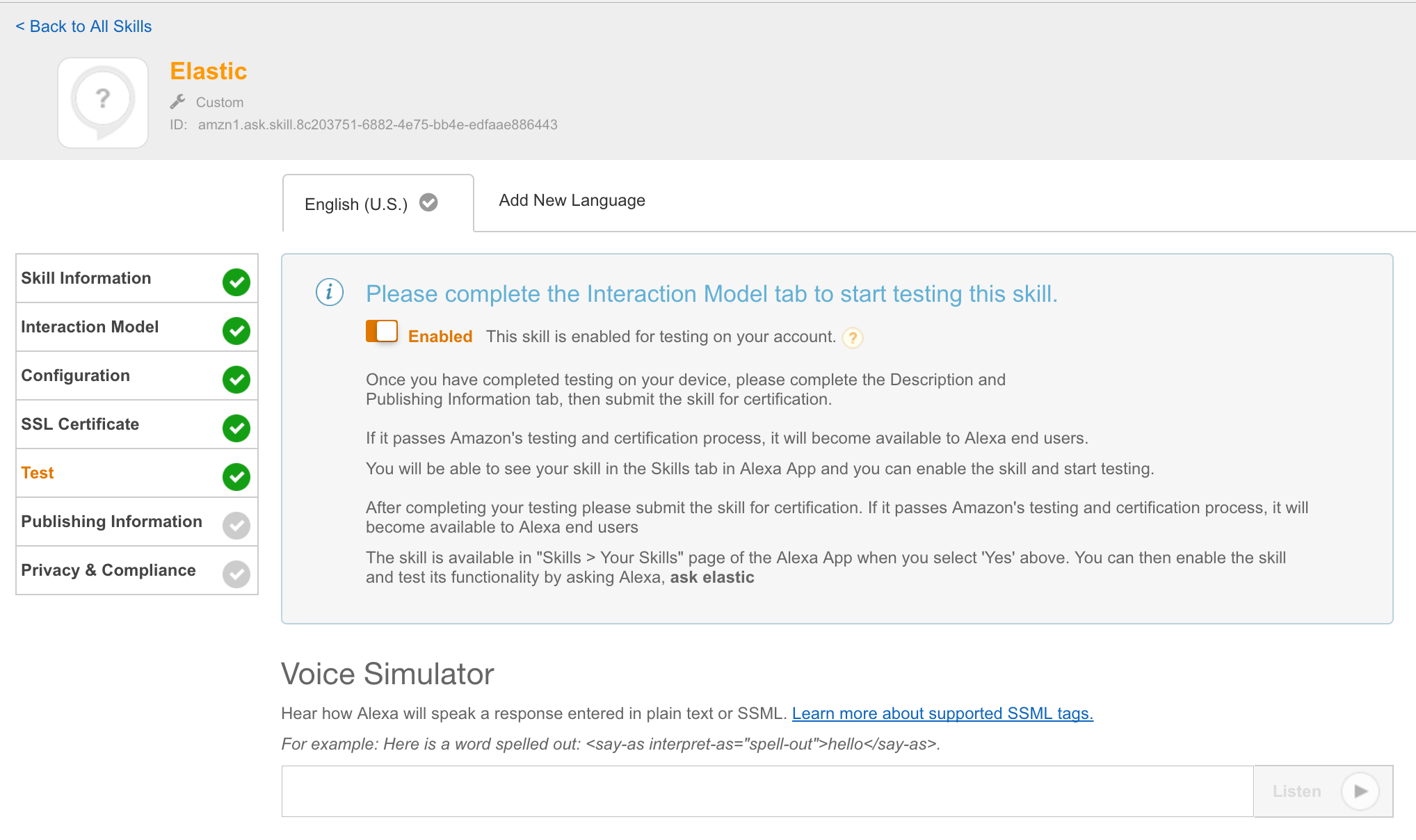Open the Configuration section
1416x840 pixels.
(76, 375)
